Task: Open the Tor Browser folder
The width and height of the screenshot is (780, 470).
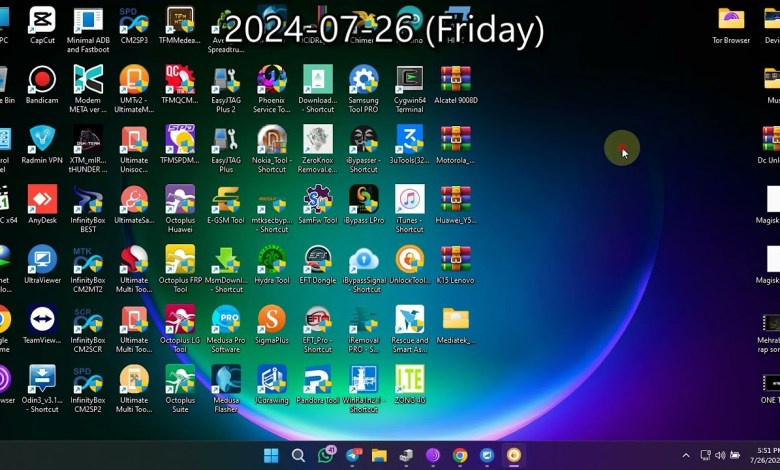Action: coord(731,20)
